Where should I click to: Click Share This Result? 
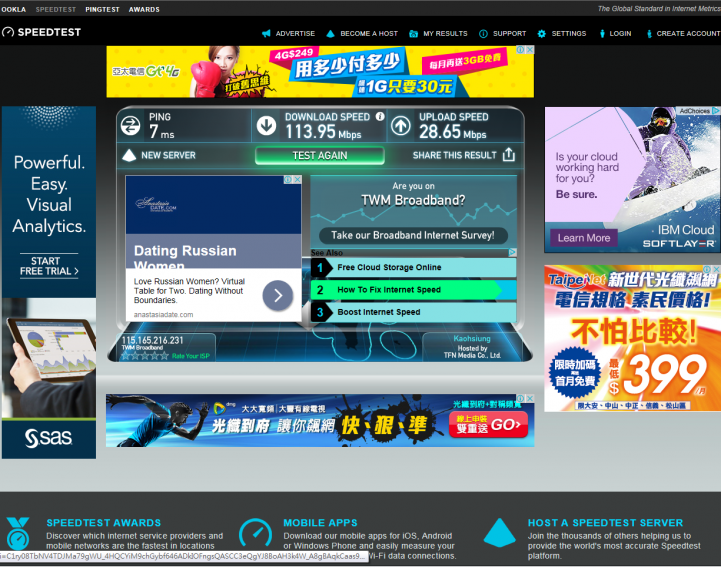point(455,155)
